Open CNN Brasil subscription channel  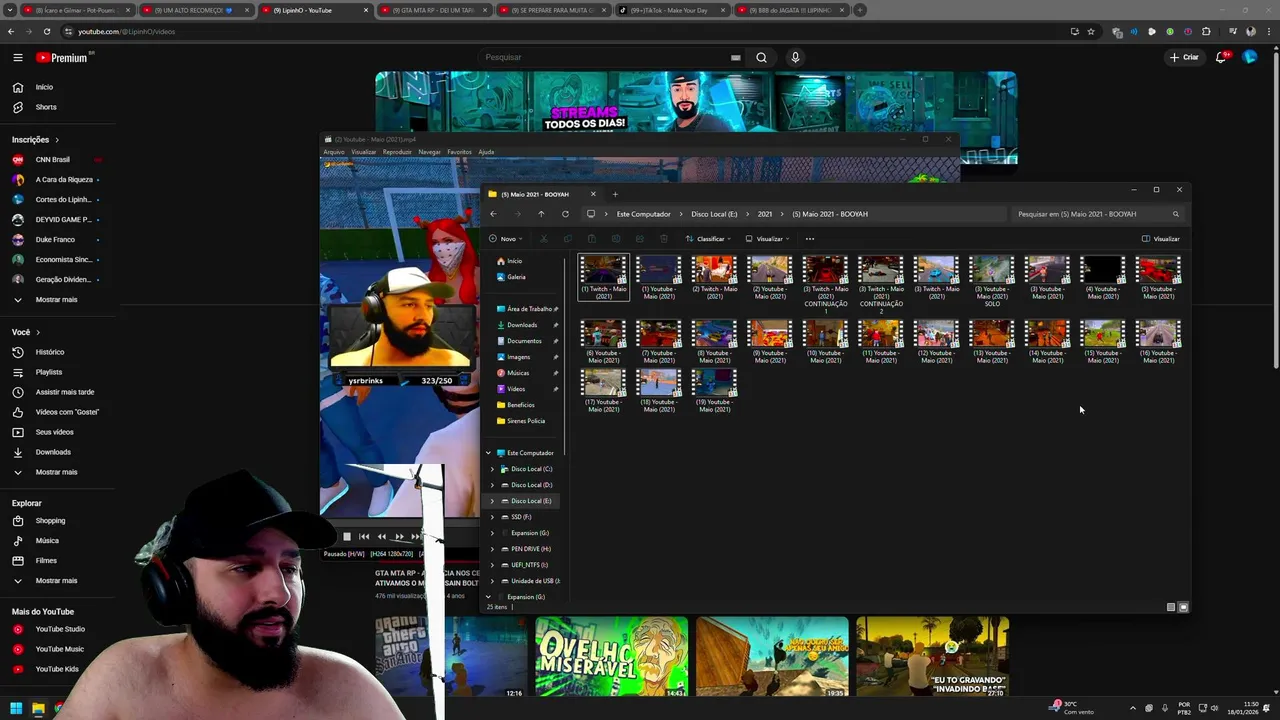[53, 159]
